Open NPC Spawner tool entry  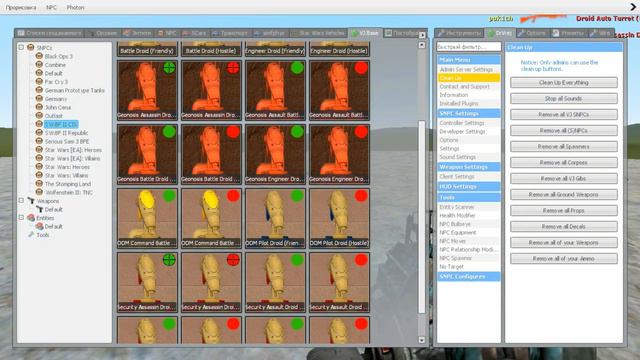[469, 258]
